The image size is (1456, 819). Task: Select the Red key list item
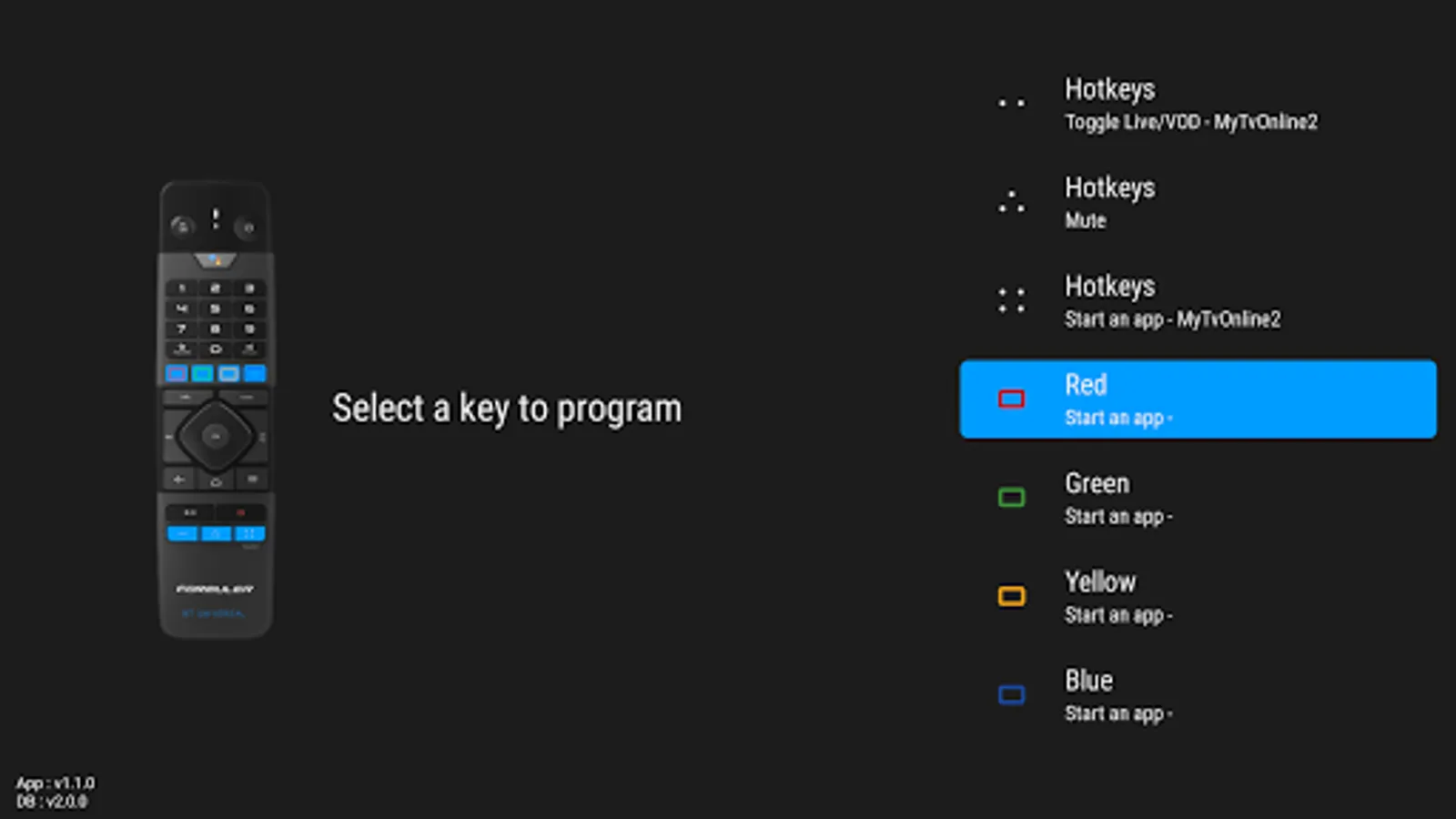click(1197, 399)
